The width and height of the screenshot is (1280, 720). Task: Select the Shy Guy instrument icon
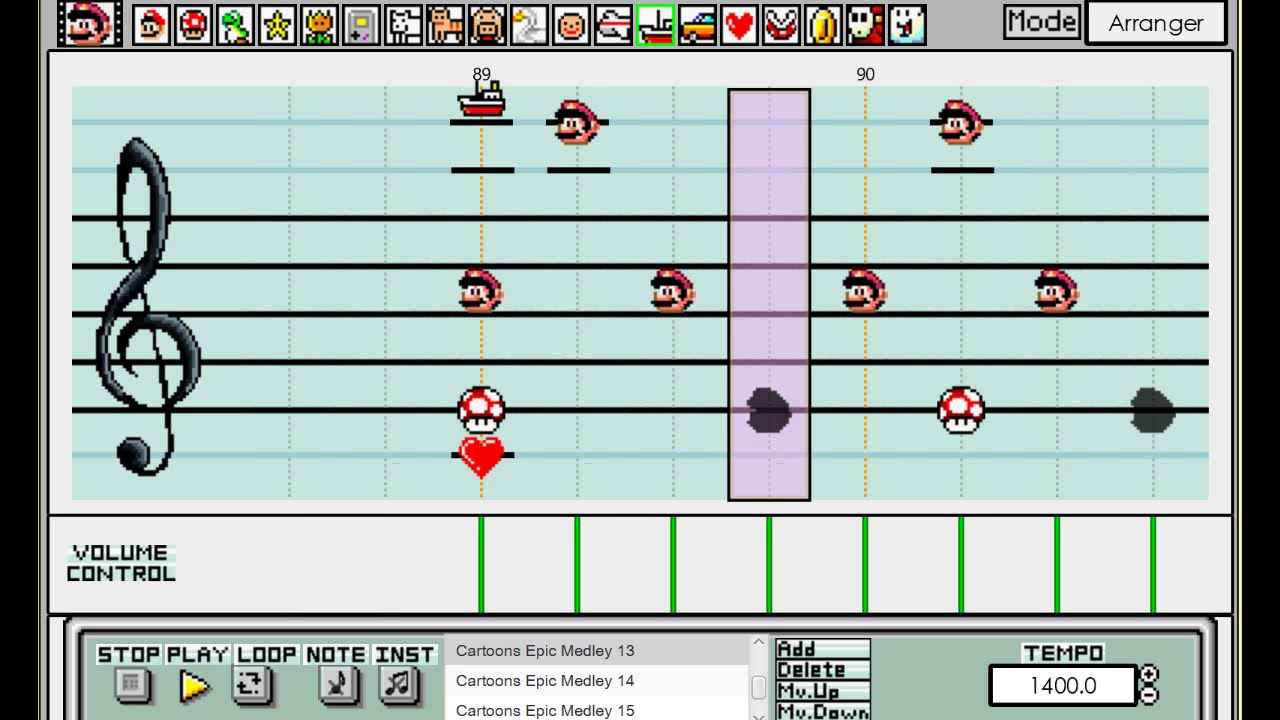[x=865, y=25]
